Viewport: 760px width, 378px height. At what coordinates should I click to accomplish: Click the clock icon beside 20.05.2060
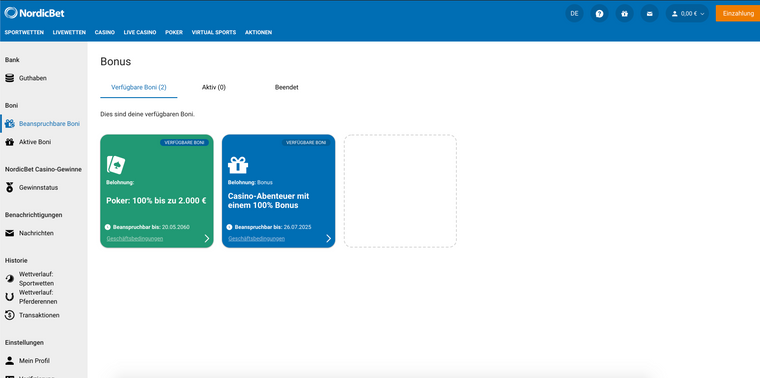point(108,227)
